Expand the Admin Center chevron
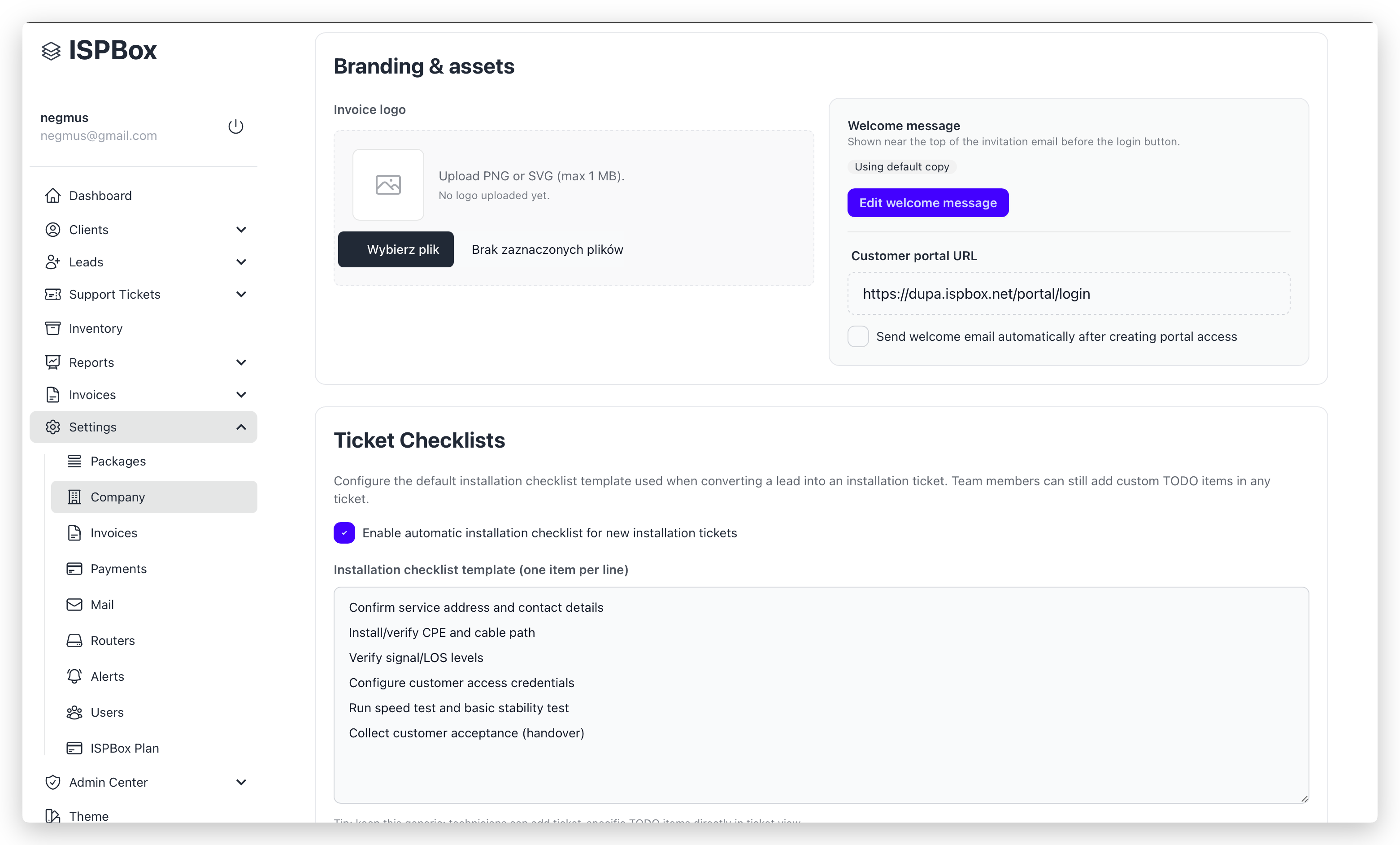 pyautogui.click(x=241, y=782)
